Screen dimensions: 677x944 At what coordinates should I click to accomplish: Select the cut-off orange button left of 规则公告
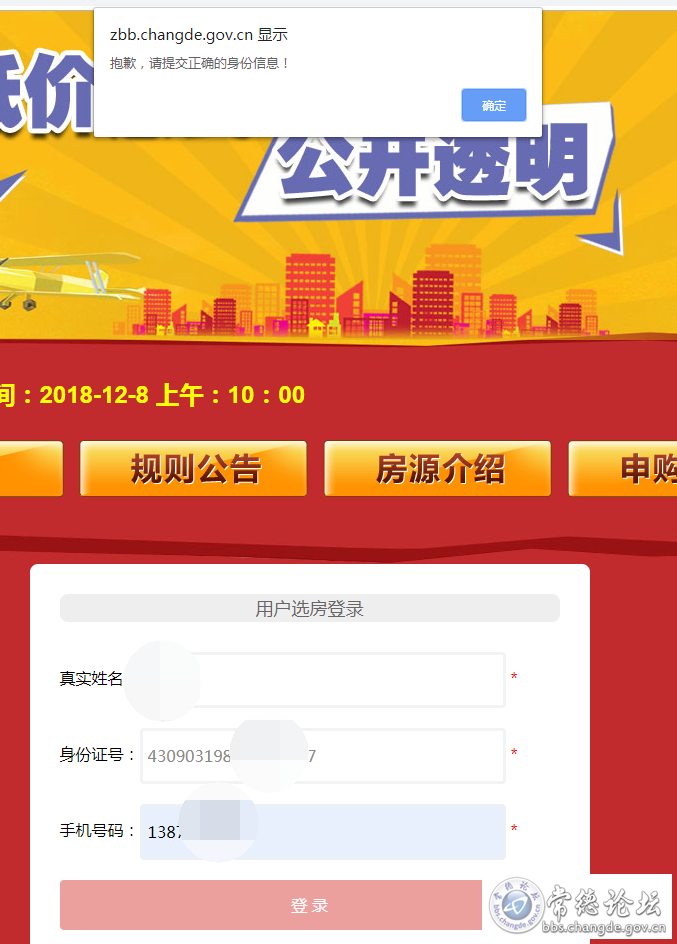click(x=31, y=468)
